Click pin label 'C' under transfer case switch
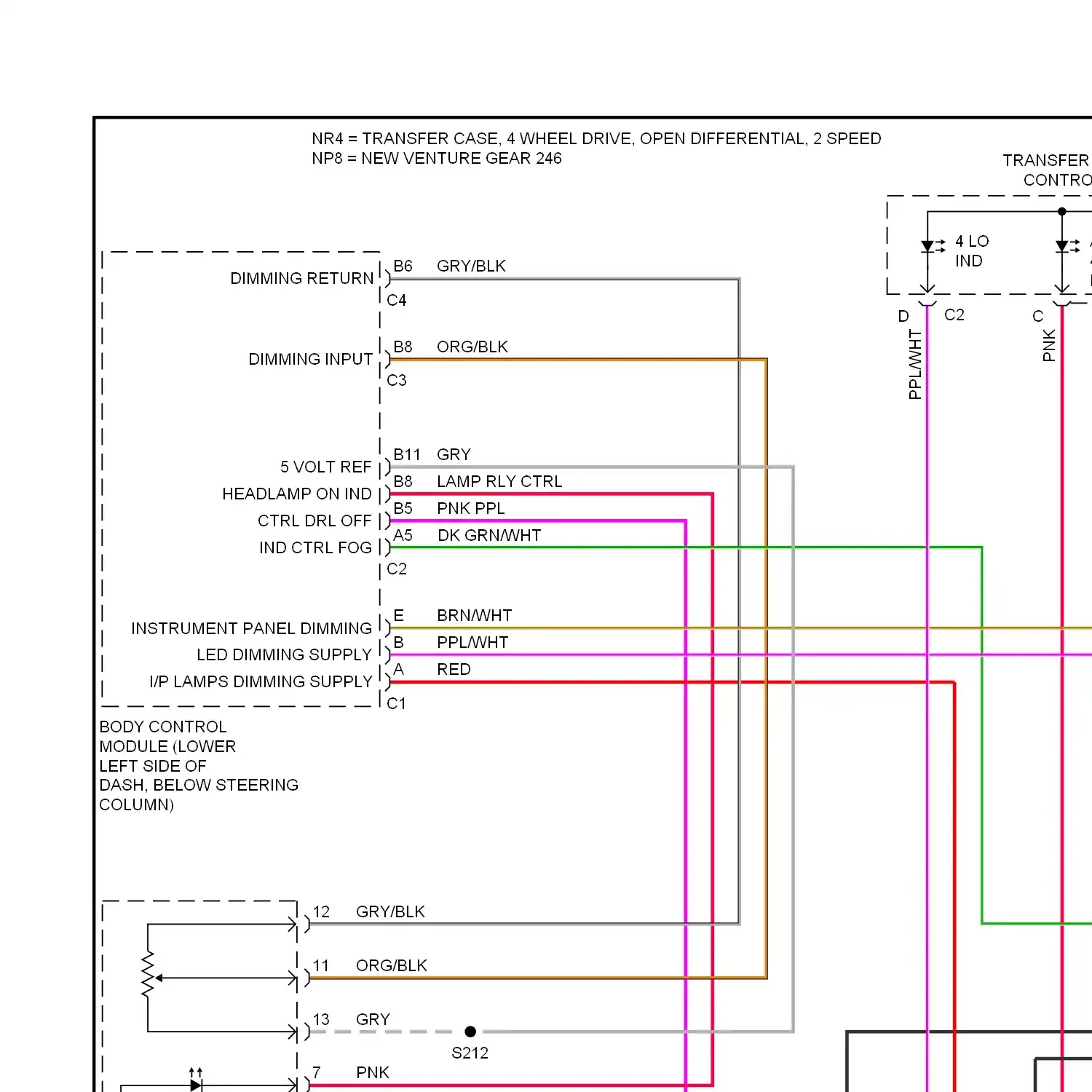Image resolution: width=1092 pixels, height=1092 pixels. click(x=1038, y=316)
